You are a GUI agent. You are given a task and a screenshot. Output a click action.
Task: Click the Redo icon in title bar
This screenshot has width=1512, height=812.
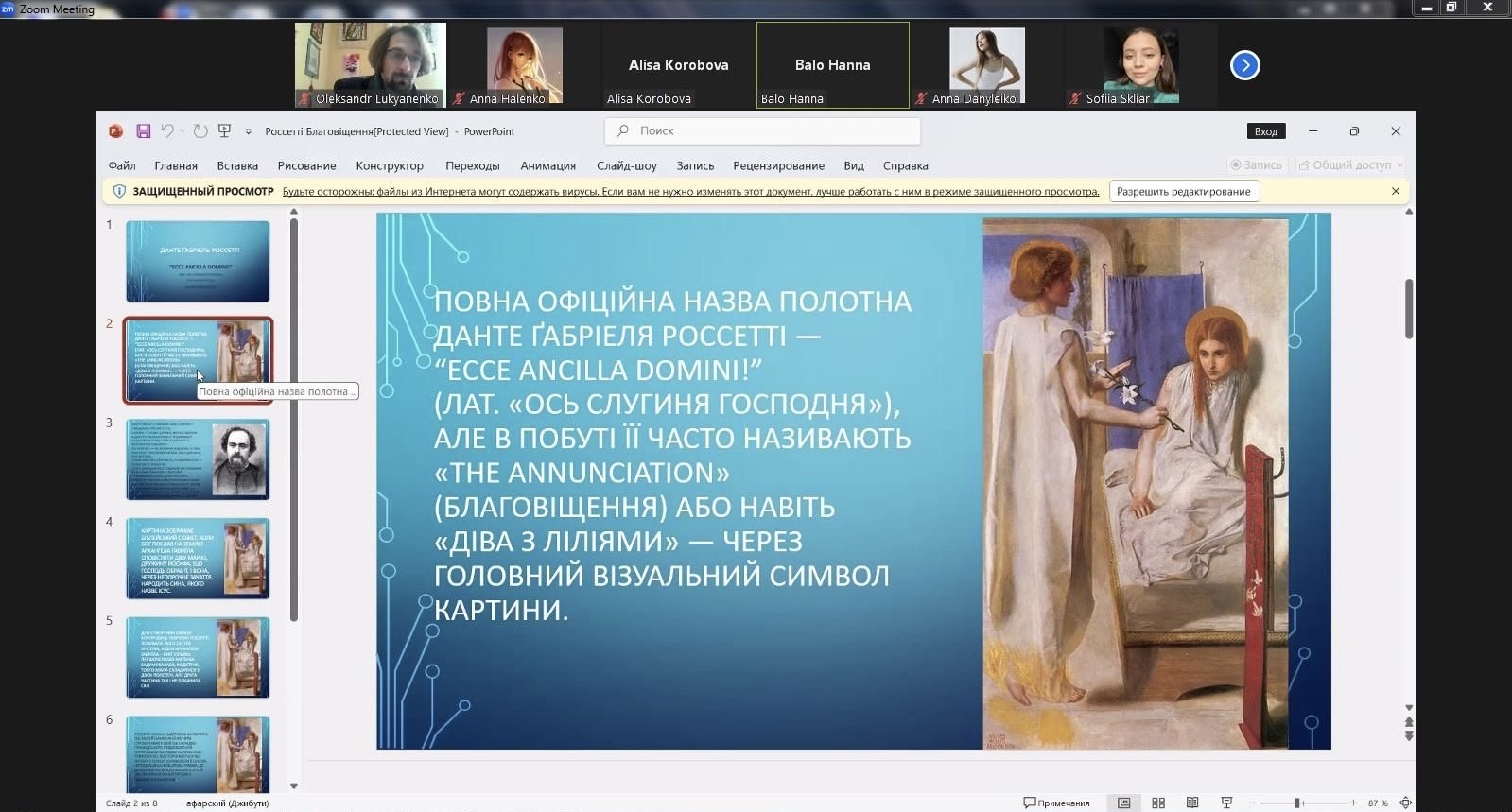click(200, 131)
